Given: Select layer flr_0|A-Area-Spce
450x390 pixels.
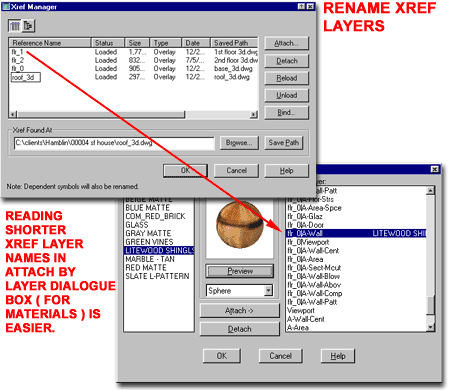Looking at the screenshot, I should [356, 208].
